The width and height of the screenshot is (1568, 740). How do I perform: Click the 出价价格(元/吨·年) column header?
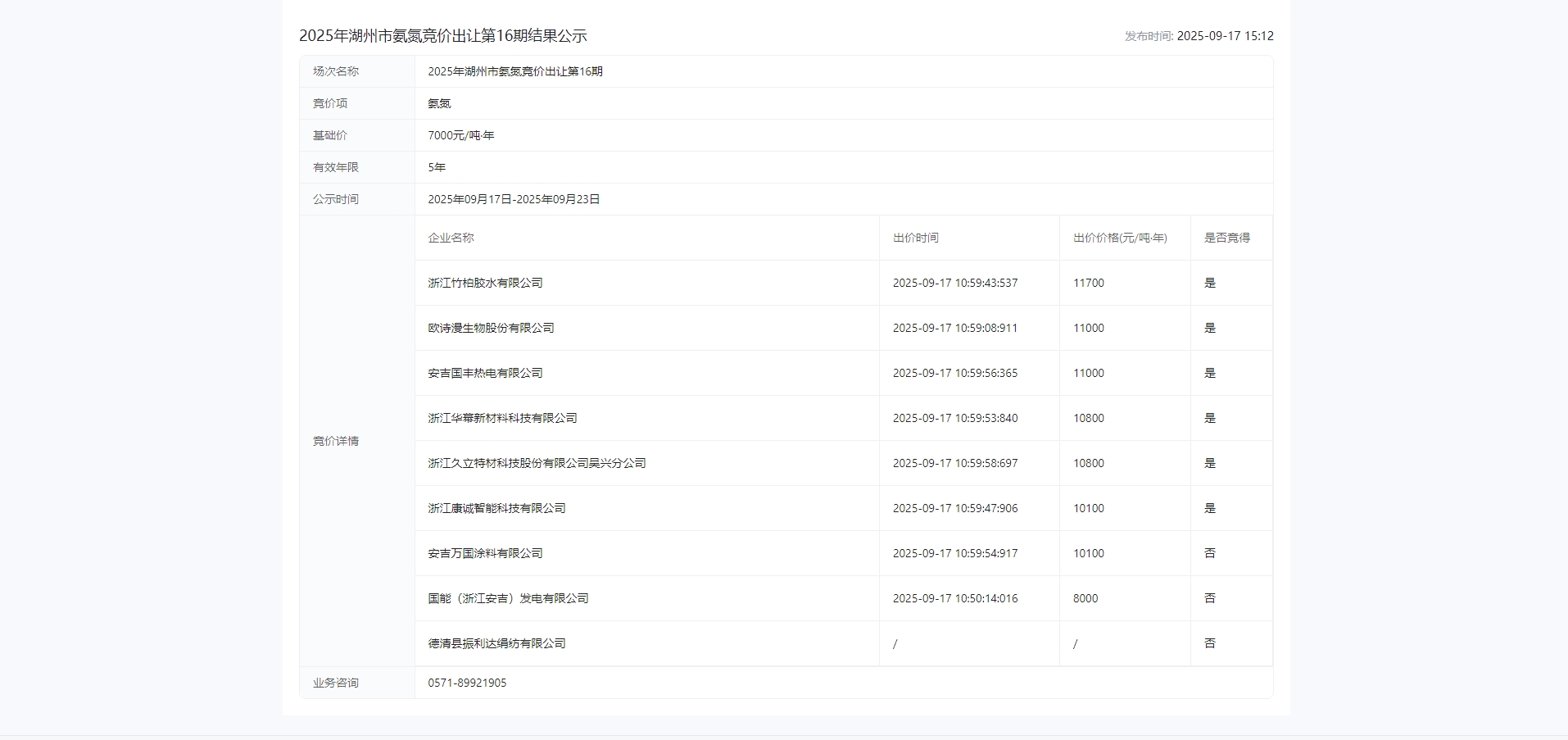[x=1119, y=238]
